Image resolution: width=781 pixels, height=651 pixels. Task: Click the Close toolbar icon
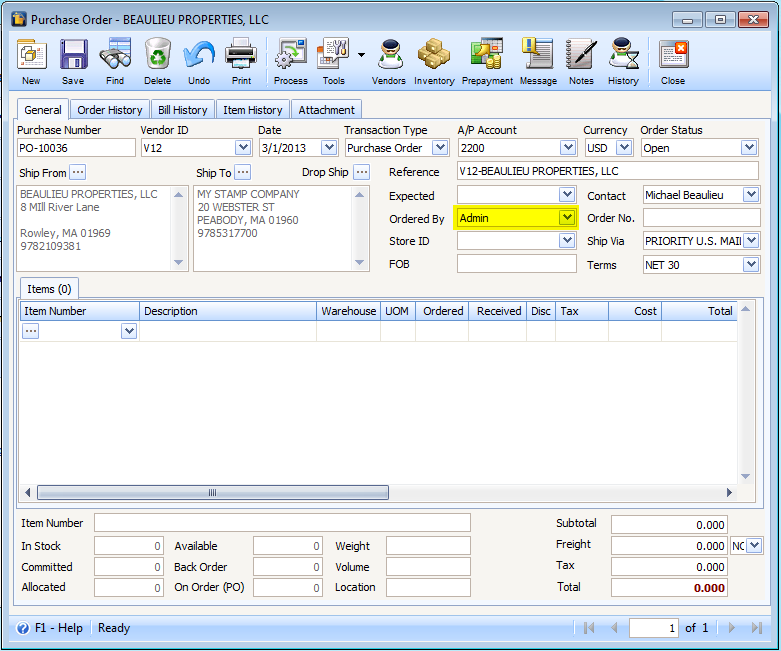(673, 54)
